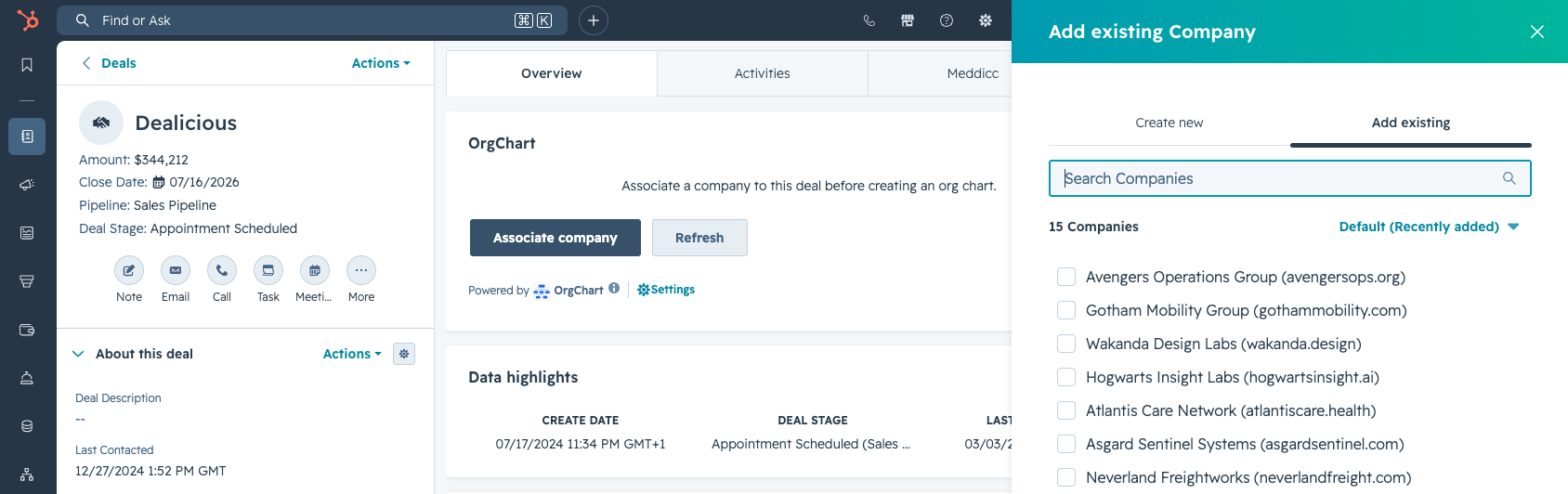Image resolution: width=1568 pixels, height=494 pixels.
Task: Switch to the Activities tab
Action: 763,73
